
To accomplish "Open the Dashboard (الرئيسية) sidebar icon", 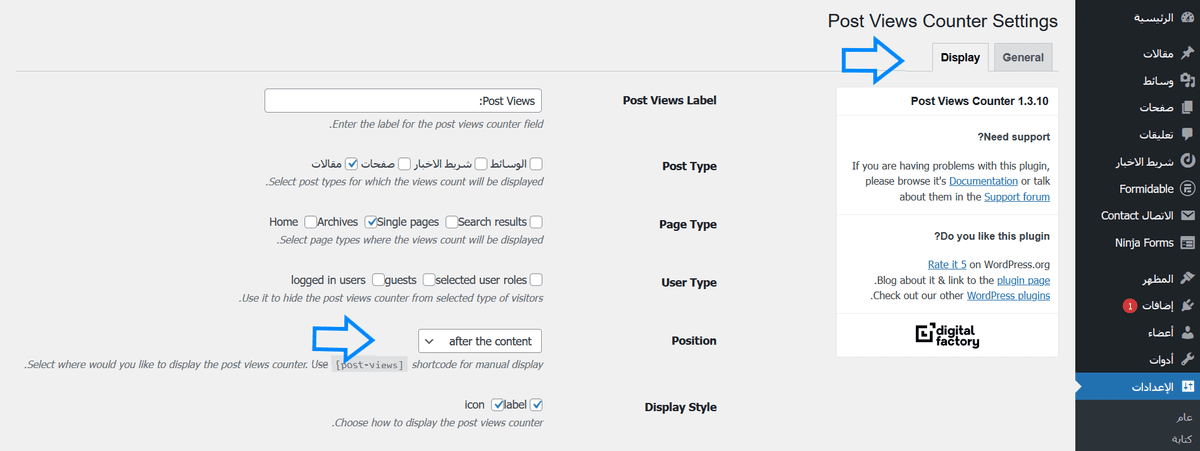I will click(1187, 18).
